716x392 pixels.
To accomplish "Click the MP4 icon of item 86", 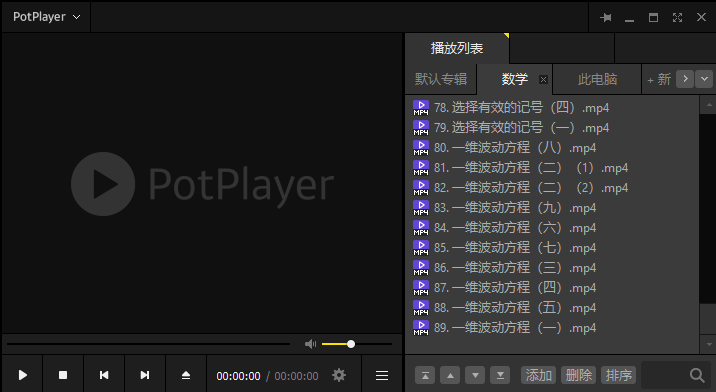I will 421,268.
